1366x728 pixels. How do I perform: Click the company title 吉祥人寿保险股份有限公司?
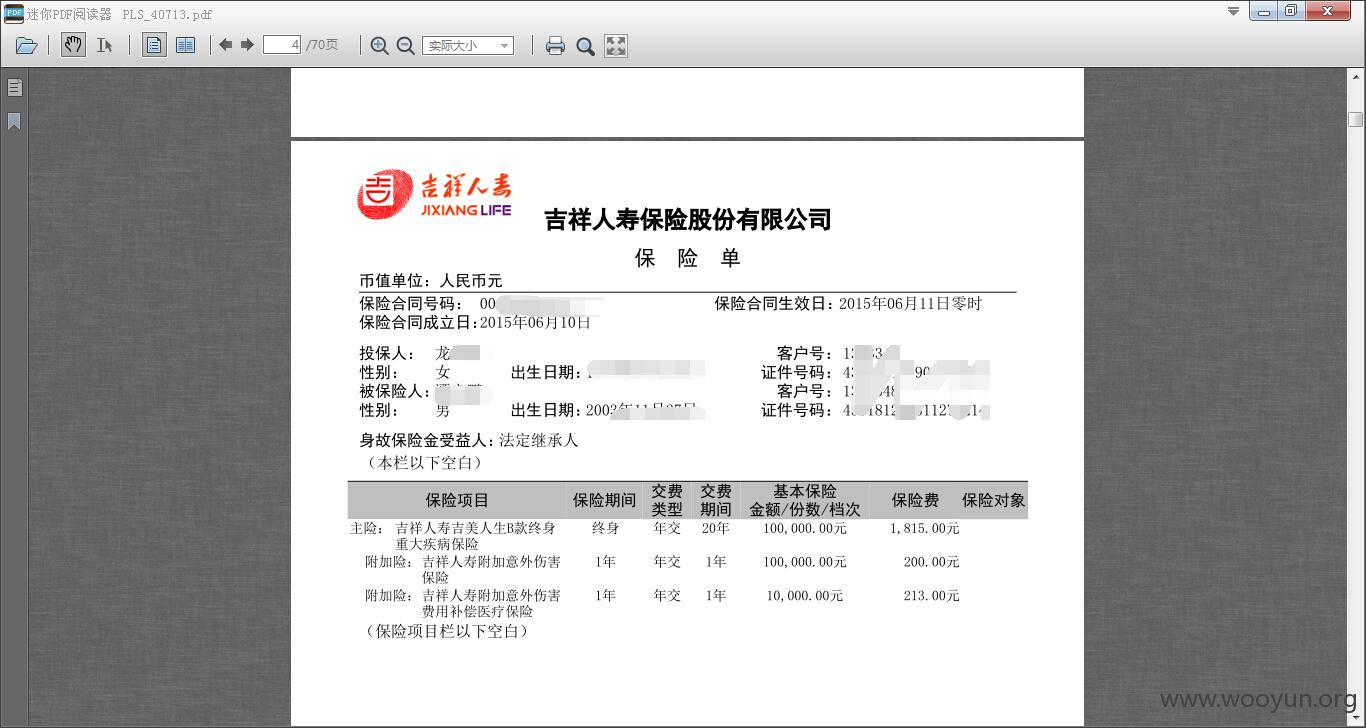tap(688, 219)
